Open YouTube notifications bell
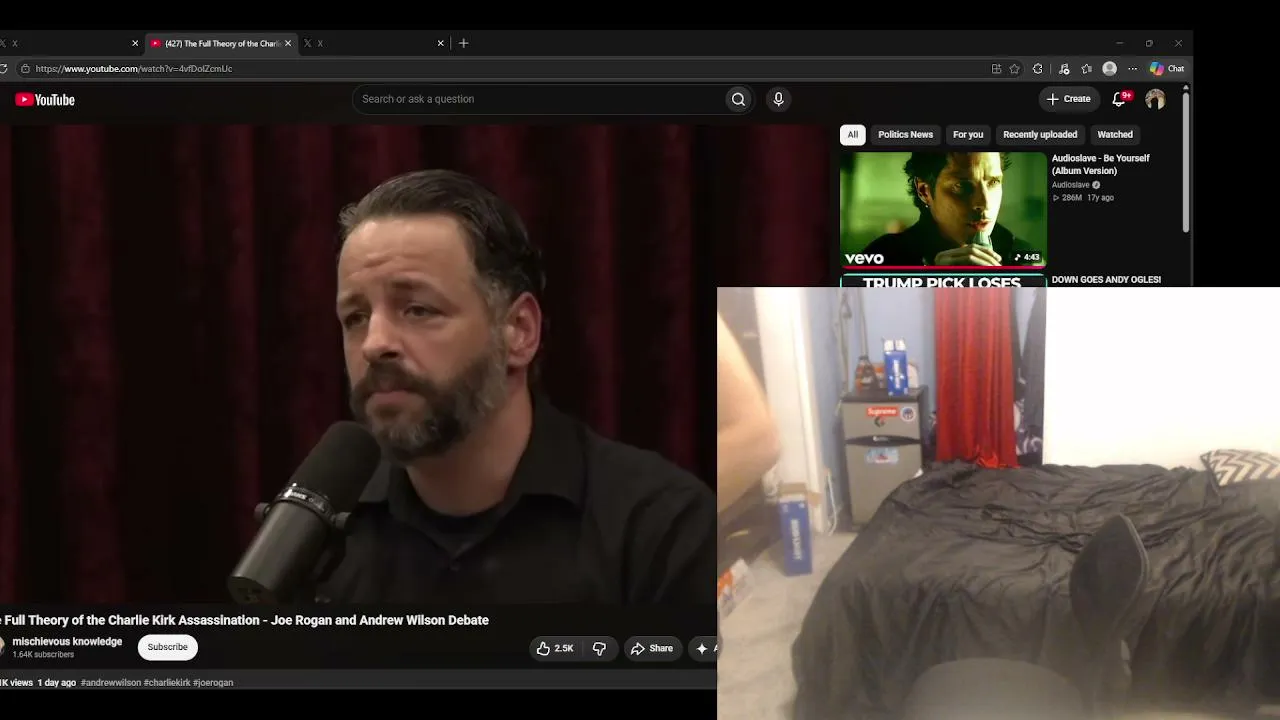 click(x=1120, y=99)
